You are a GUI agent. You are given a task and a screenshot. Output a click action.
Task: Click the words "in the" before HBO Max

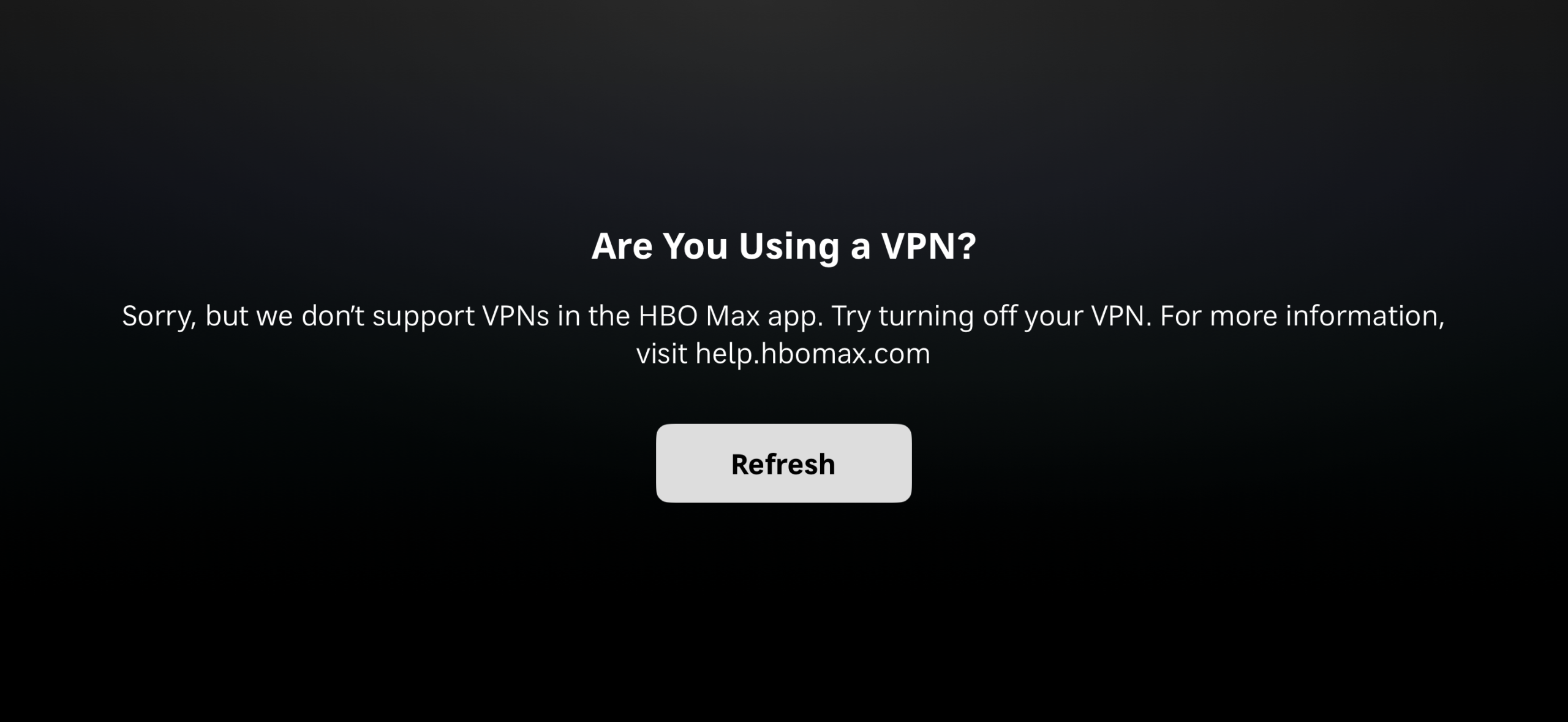pos(594,316)
